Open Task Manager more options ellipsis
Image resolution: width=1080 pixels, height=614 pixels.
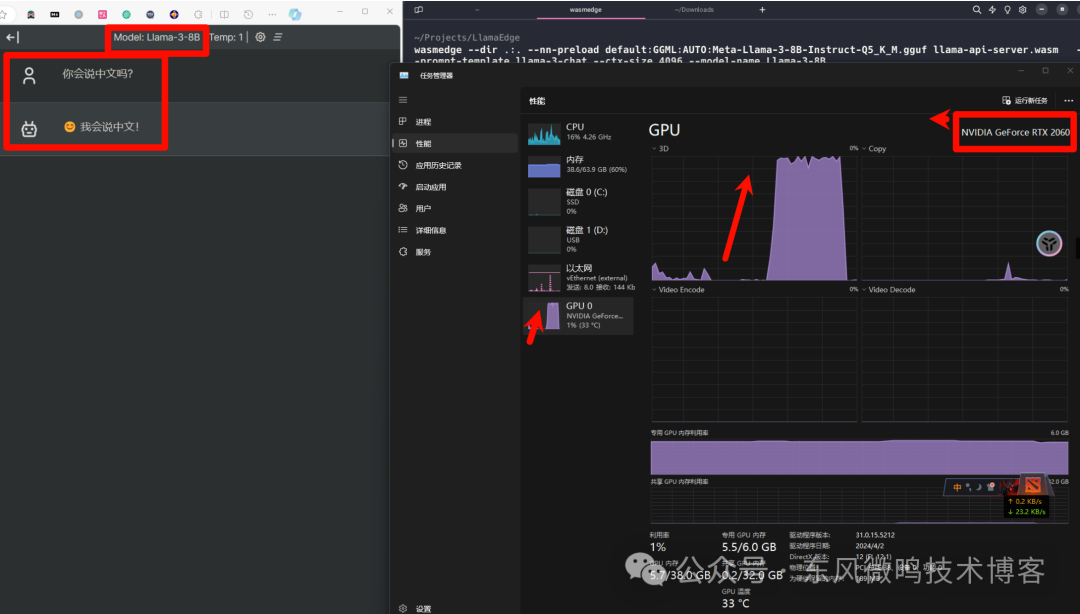[x=1068, y=101]
